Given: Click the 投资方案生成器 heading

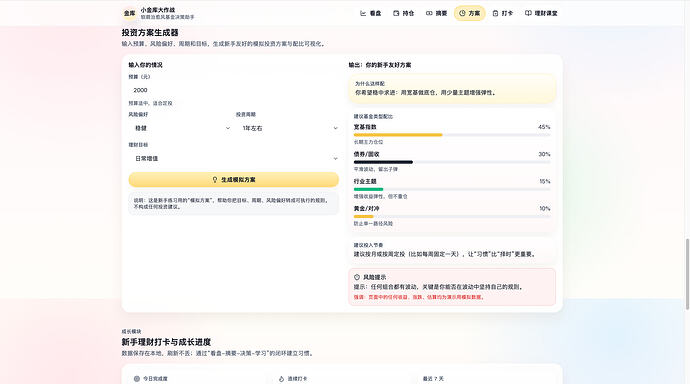Looking at the screenshot, I should (x=150, y=33).
